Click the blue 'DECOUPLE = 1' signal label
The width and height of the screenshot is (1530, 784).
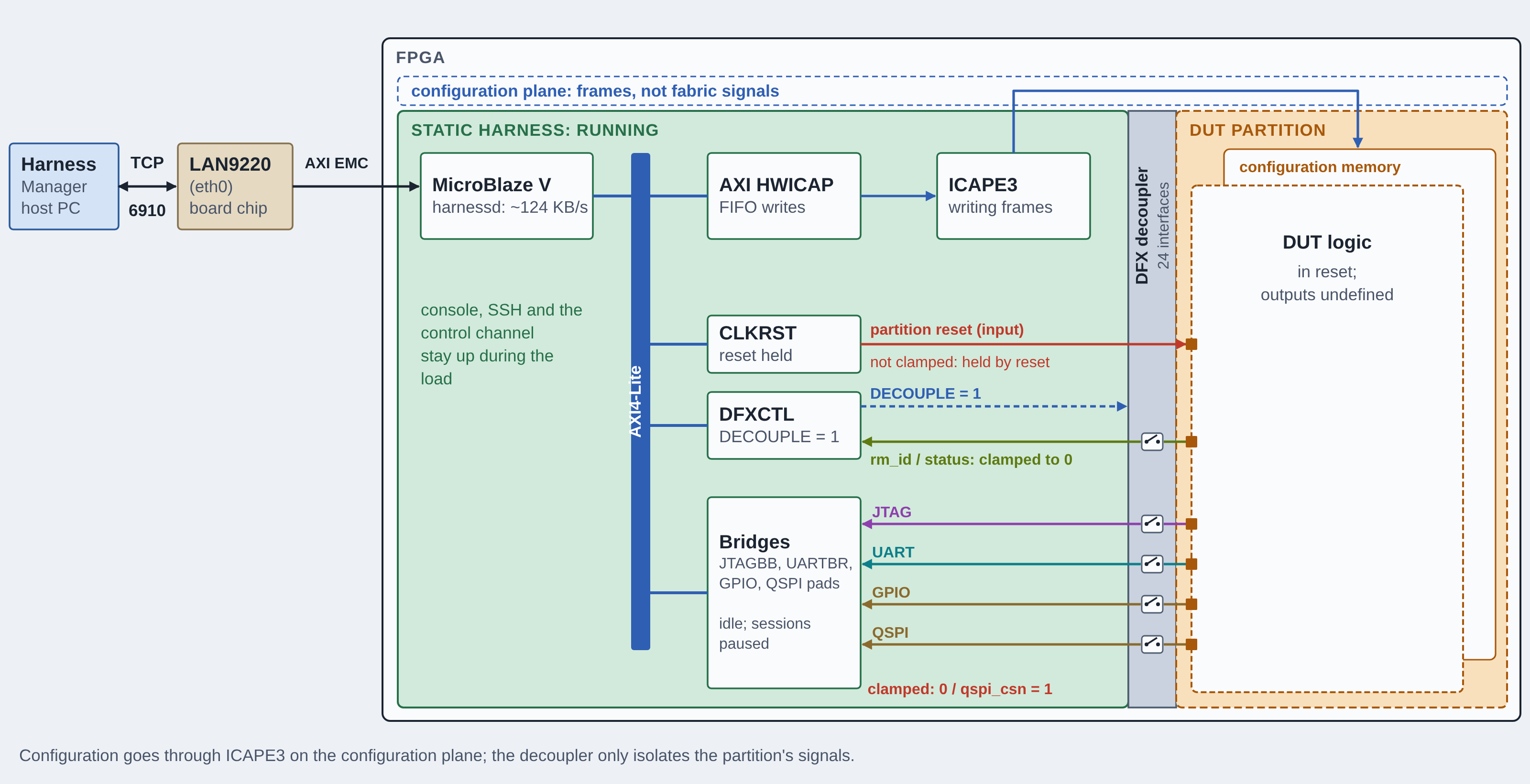coord(925,393)
